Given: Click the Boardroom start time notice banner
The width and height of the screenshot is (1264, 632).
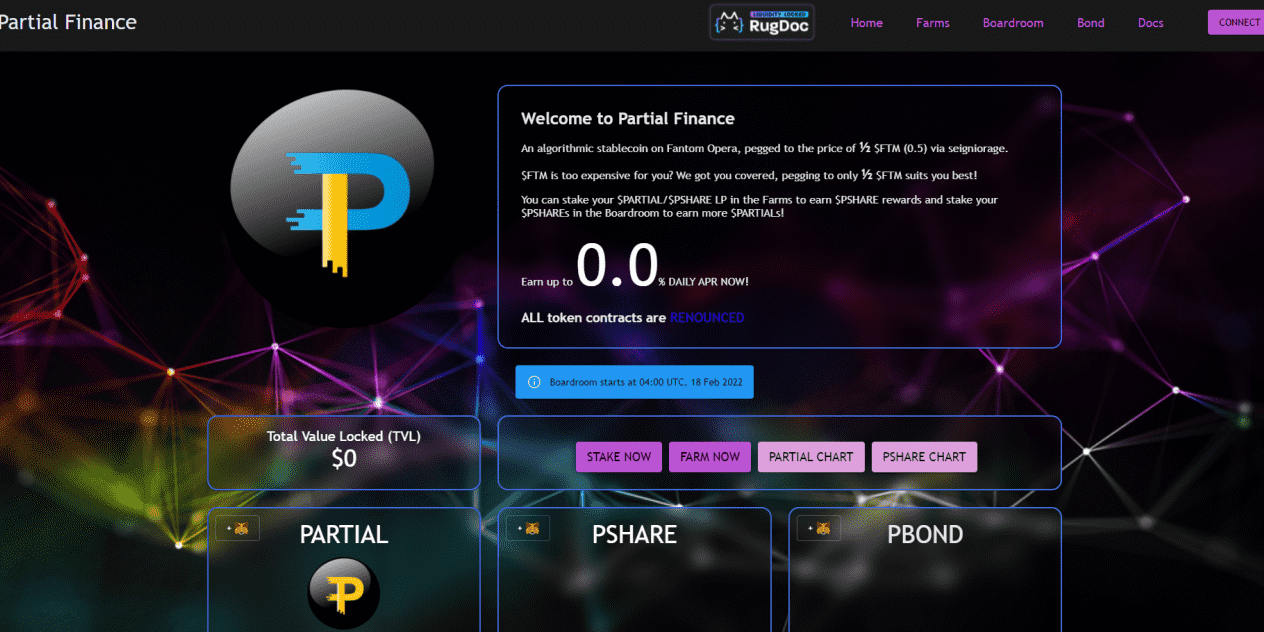Looking at the screenshot, I should [x=635, y=382].
